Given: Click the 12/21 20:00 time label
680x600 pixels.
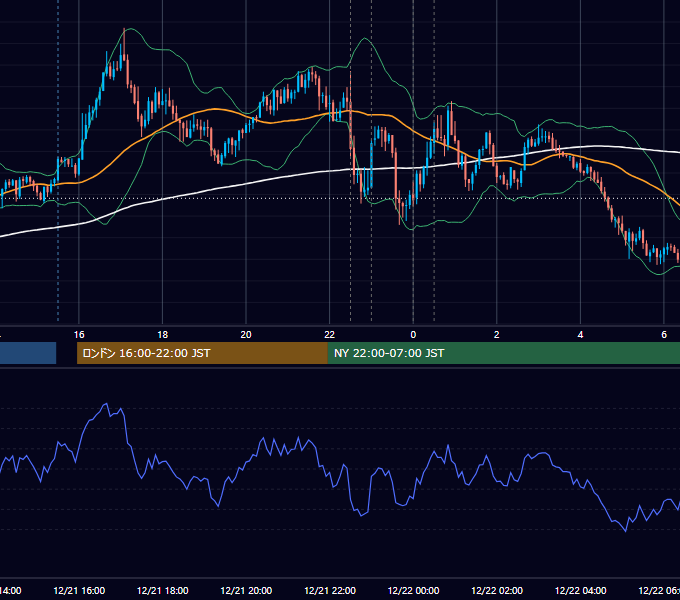Looking at the screenshot, I should 246,590.
